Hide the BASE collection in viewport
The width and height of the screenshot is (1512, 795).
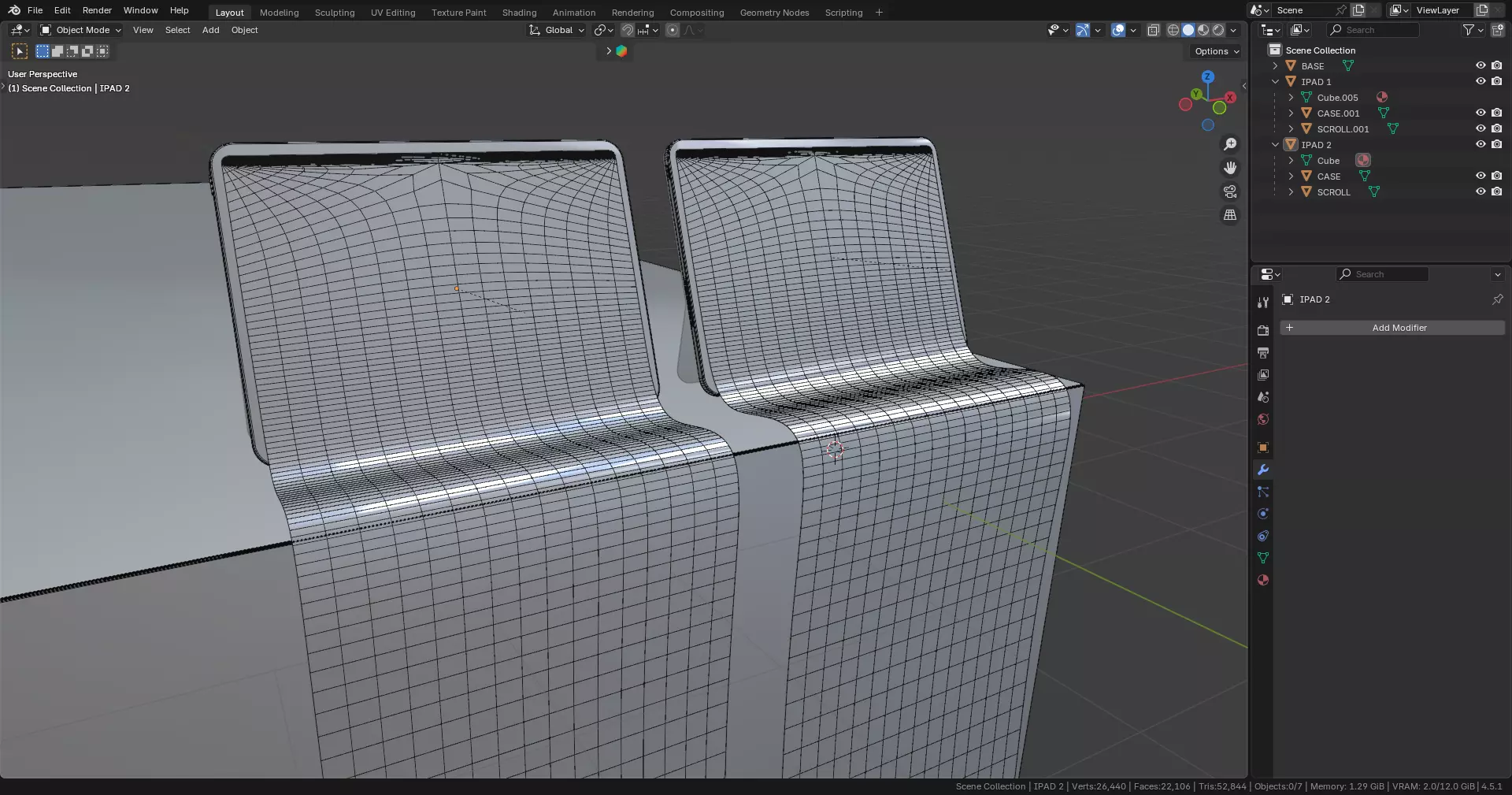point(1480,65)
